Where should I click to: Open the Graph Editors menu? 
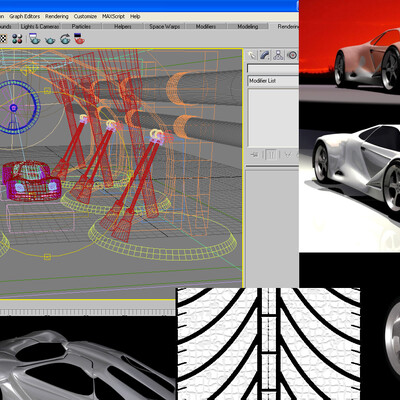click(24, 16)
